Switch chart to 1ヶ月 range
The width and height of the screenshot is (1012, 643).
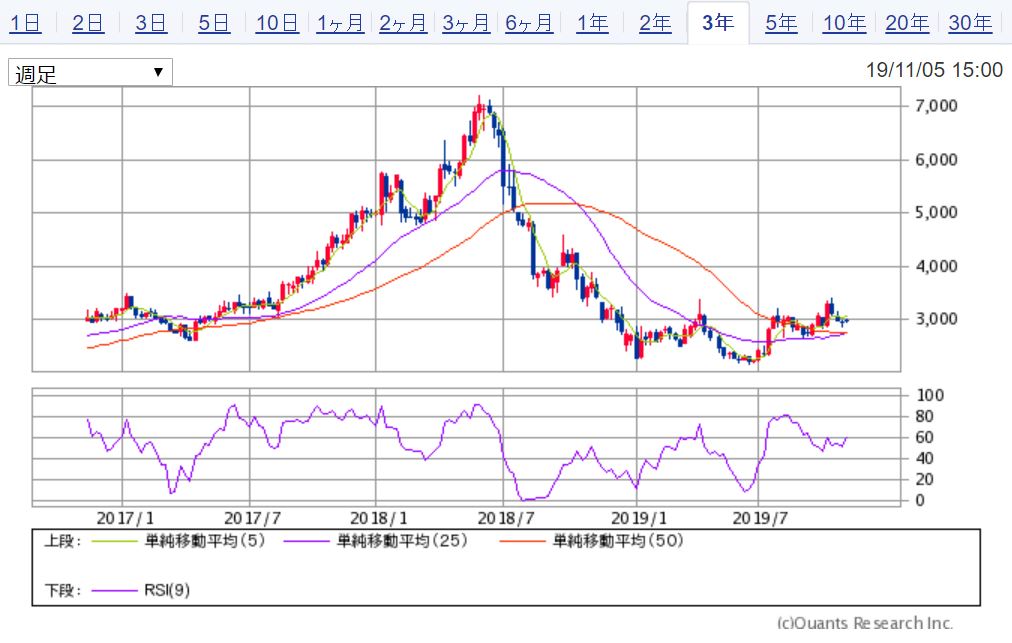[x=340, y=23]
